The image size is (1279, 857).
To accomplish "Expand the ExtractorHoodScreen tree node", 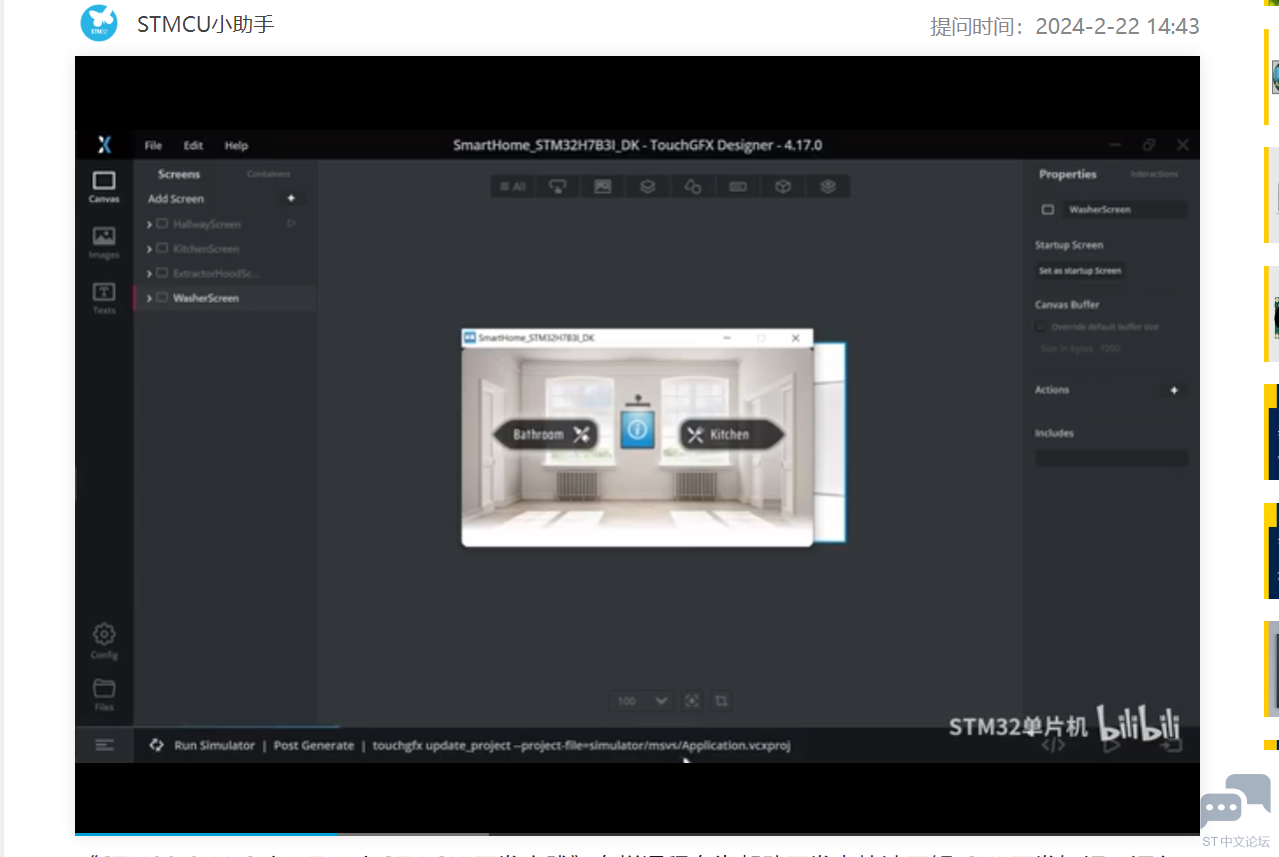I will point(150,273).
